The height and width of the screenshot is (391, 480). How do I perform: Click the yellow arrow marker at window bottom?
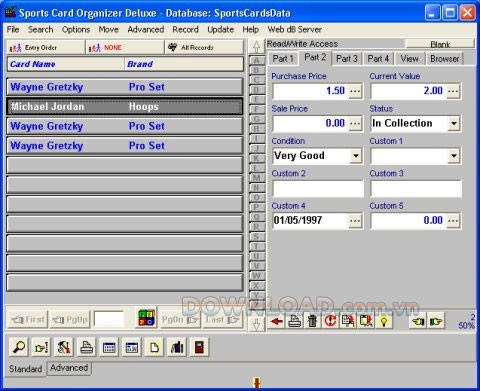pyautogui.click(x=257, y=383)
